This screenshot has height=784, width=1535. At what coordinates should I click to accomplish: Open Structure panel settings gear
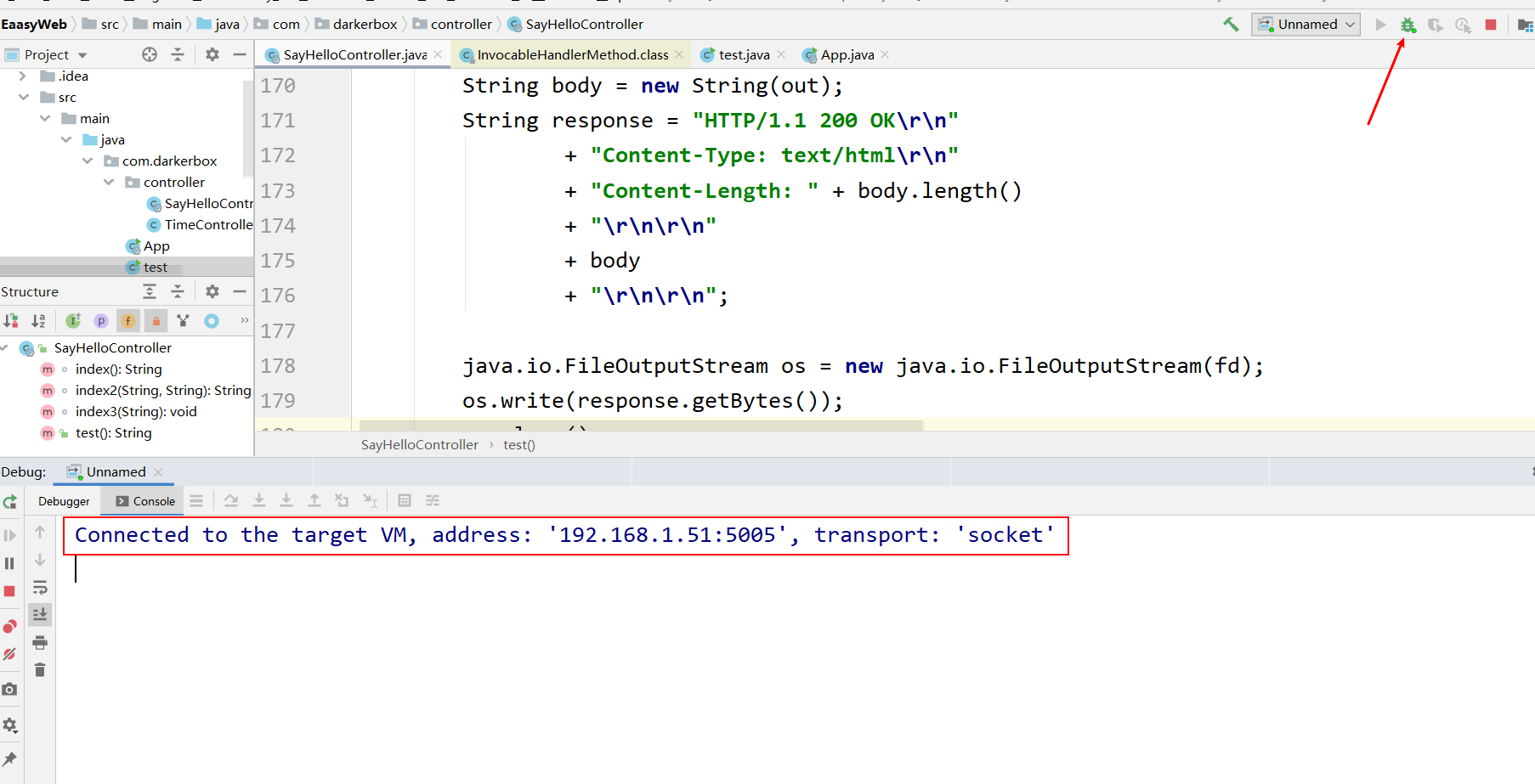coord(212,291)
